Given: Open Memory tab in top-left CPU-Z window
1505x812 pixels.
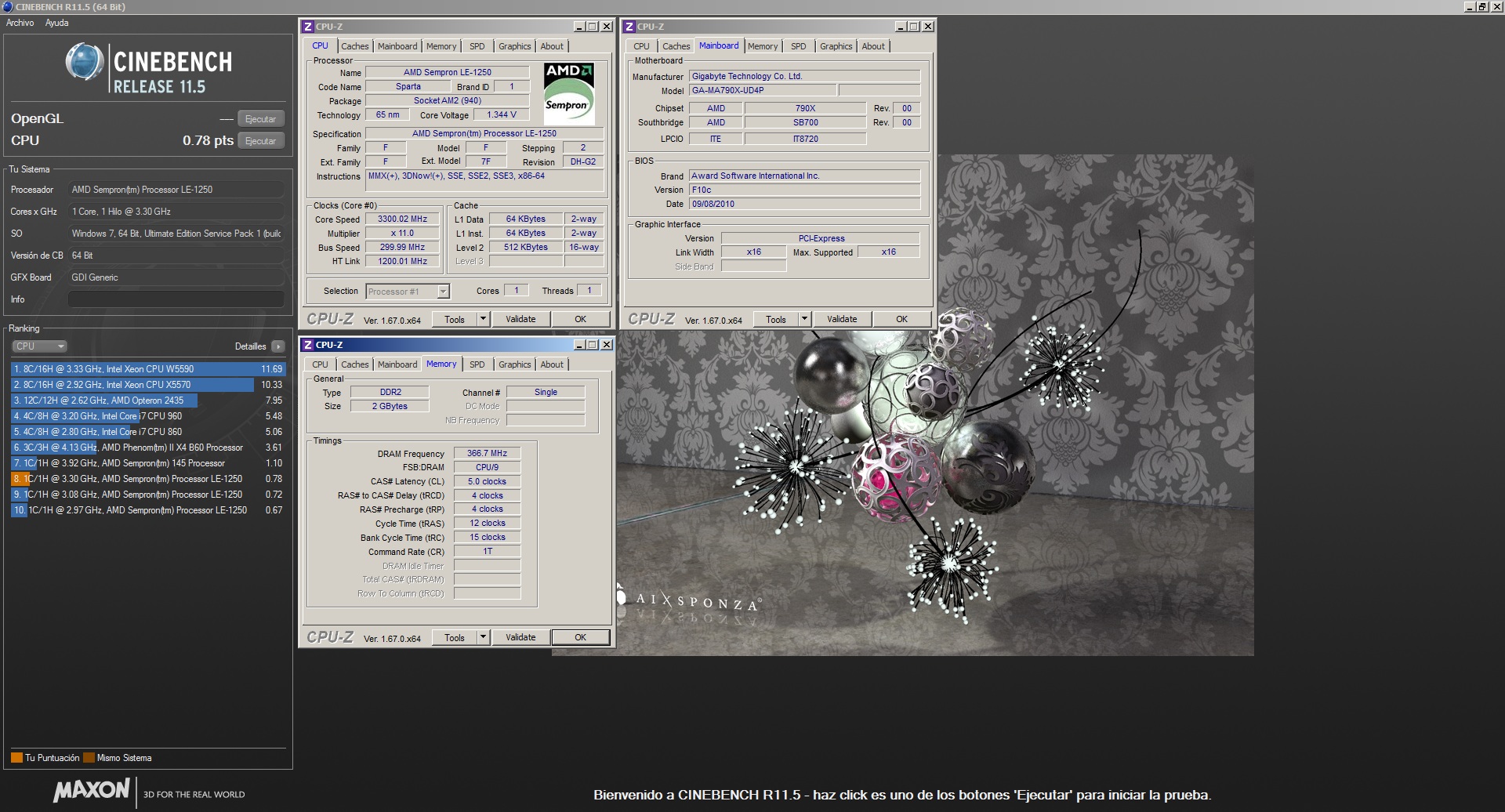Looking at the screenshot, I should 441,46.
